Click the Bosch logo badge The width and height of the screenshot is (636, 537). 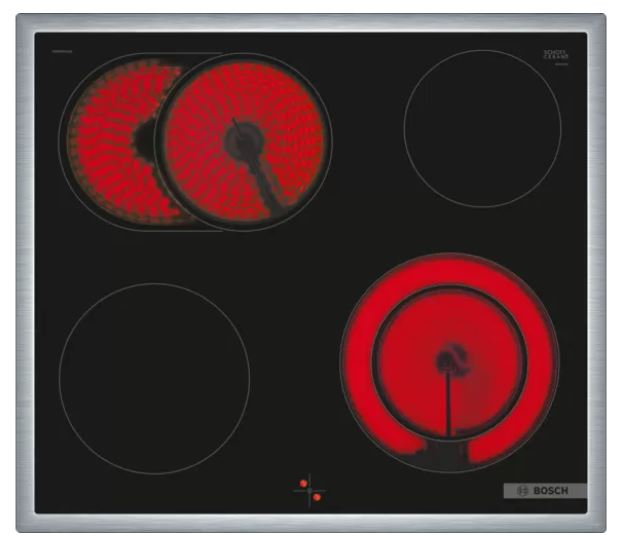coord(545,491)
